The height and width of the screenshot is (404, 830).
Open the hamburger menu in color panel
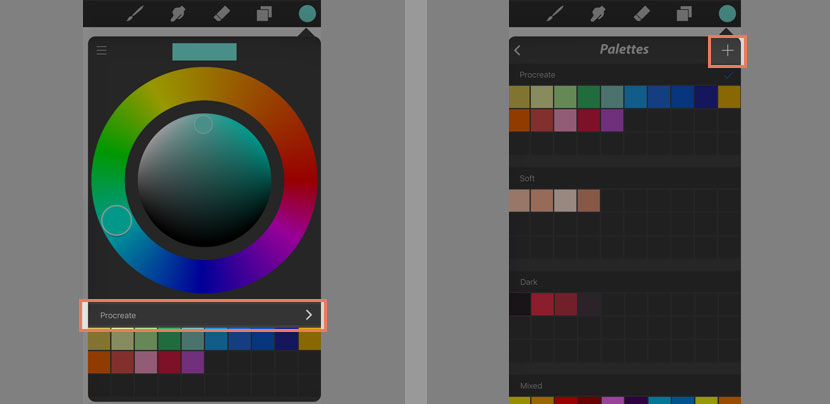pyautogui.click(x=102, y=50)
